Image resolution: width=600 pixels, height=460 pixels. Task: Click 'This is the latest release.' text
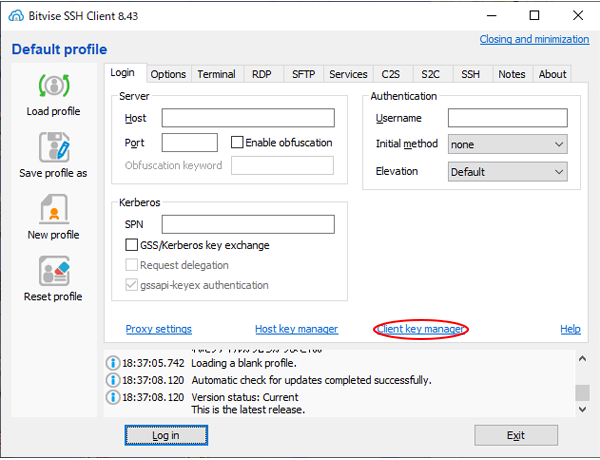248,409
